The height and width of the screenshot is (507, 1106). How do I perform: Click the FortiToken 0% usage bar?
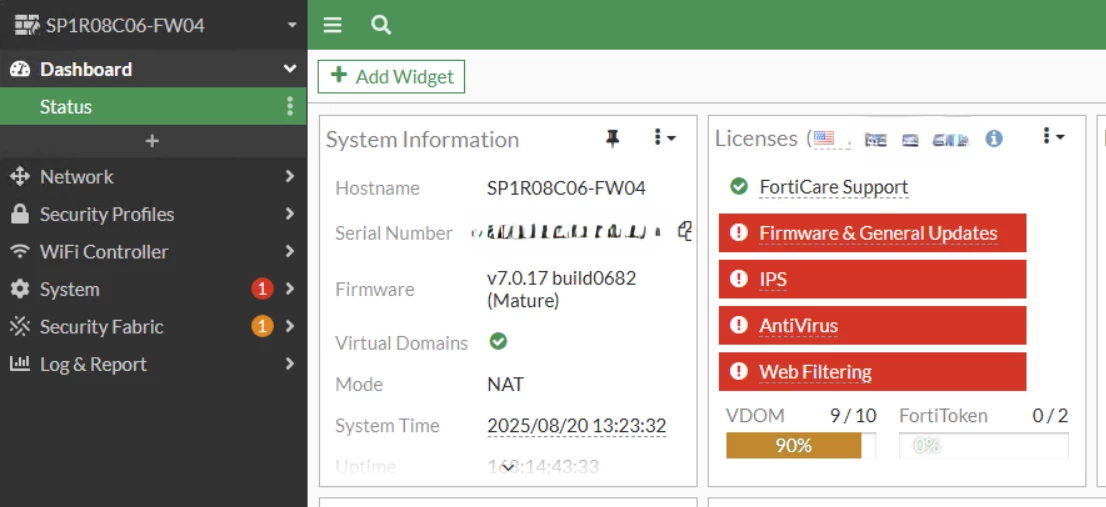click(x=984, y=446)
